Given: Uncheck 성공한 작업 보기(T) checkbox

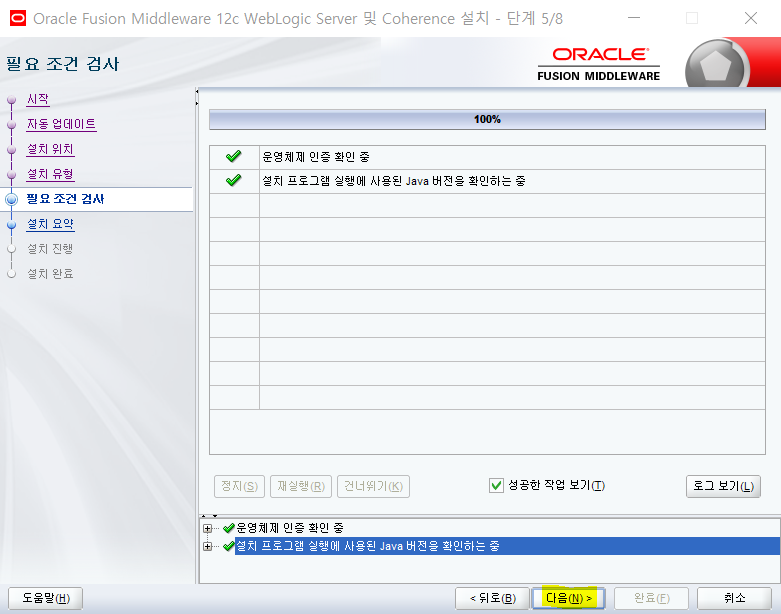Looking at the screenshot, I should [x=496, y=486].
